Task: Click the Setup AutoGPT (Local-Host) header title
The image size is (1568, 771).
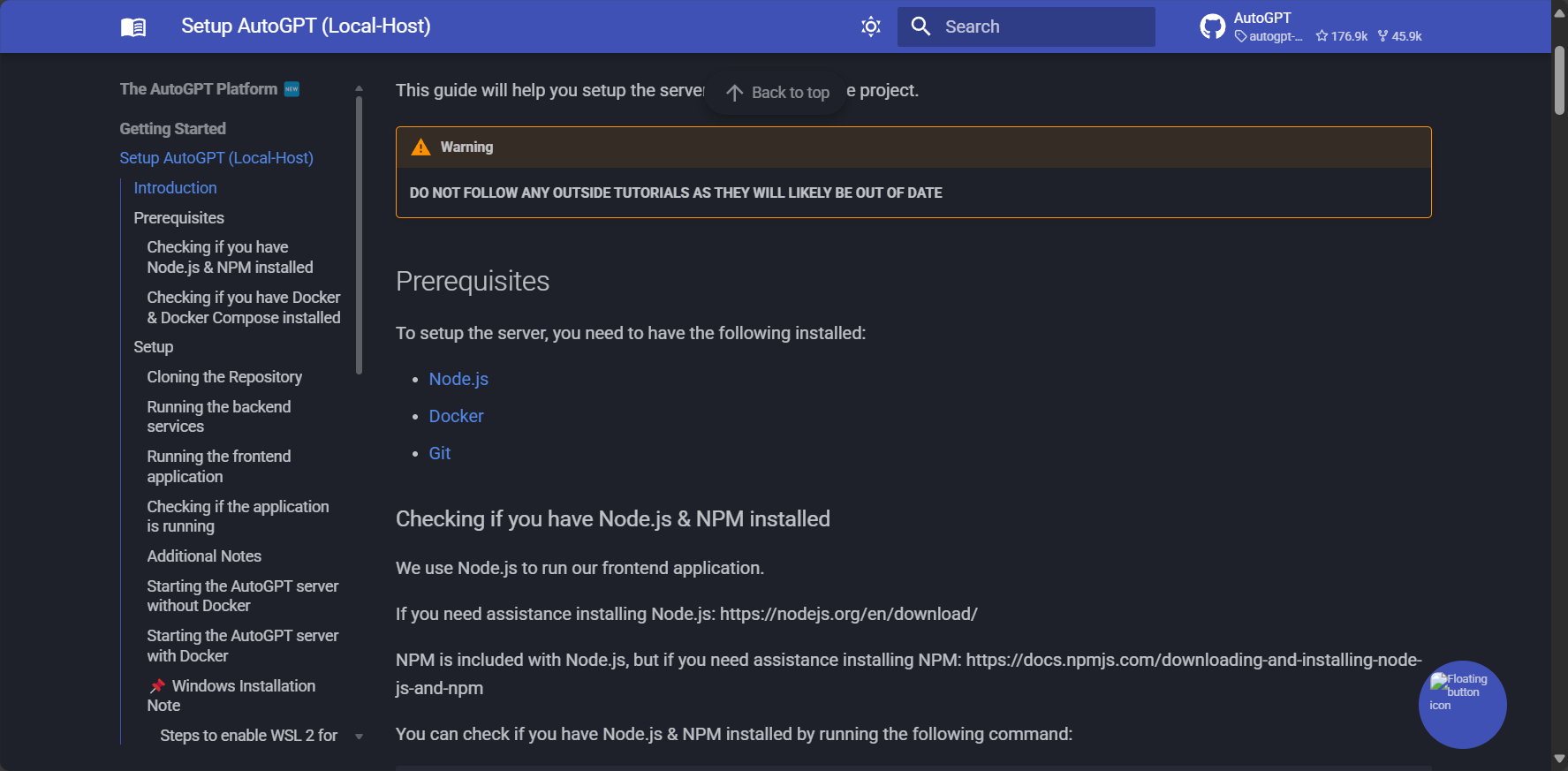Action: (306, 26)
